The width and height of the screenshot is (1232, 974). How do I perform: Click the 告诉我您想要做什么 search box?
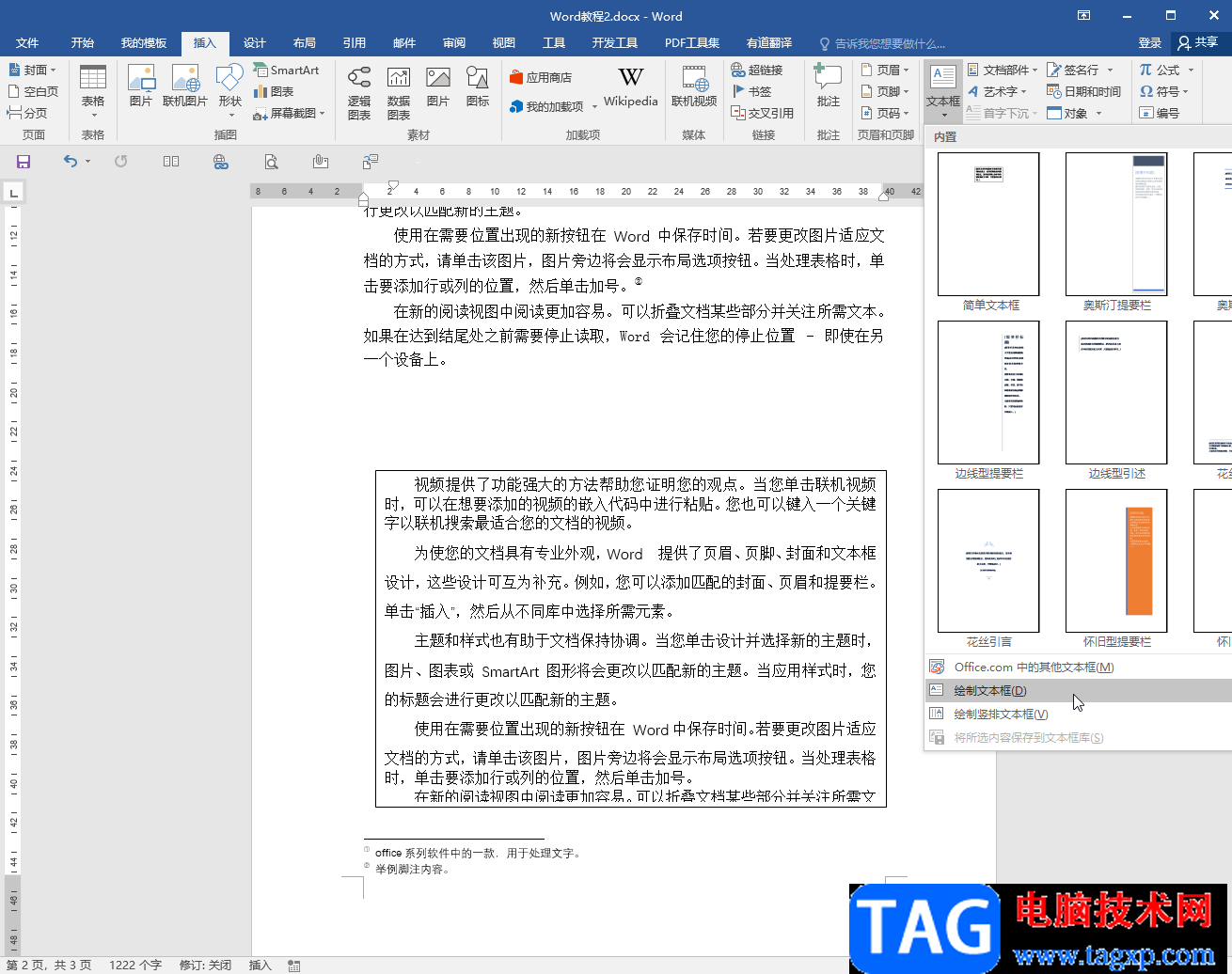[882, 43]
